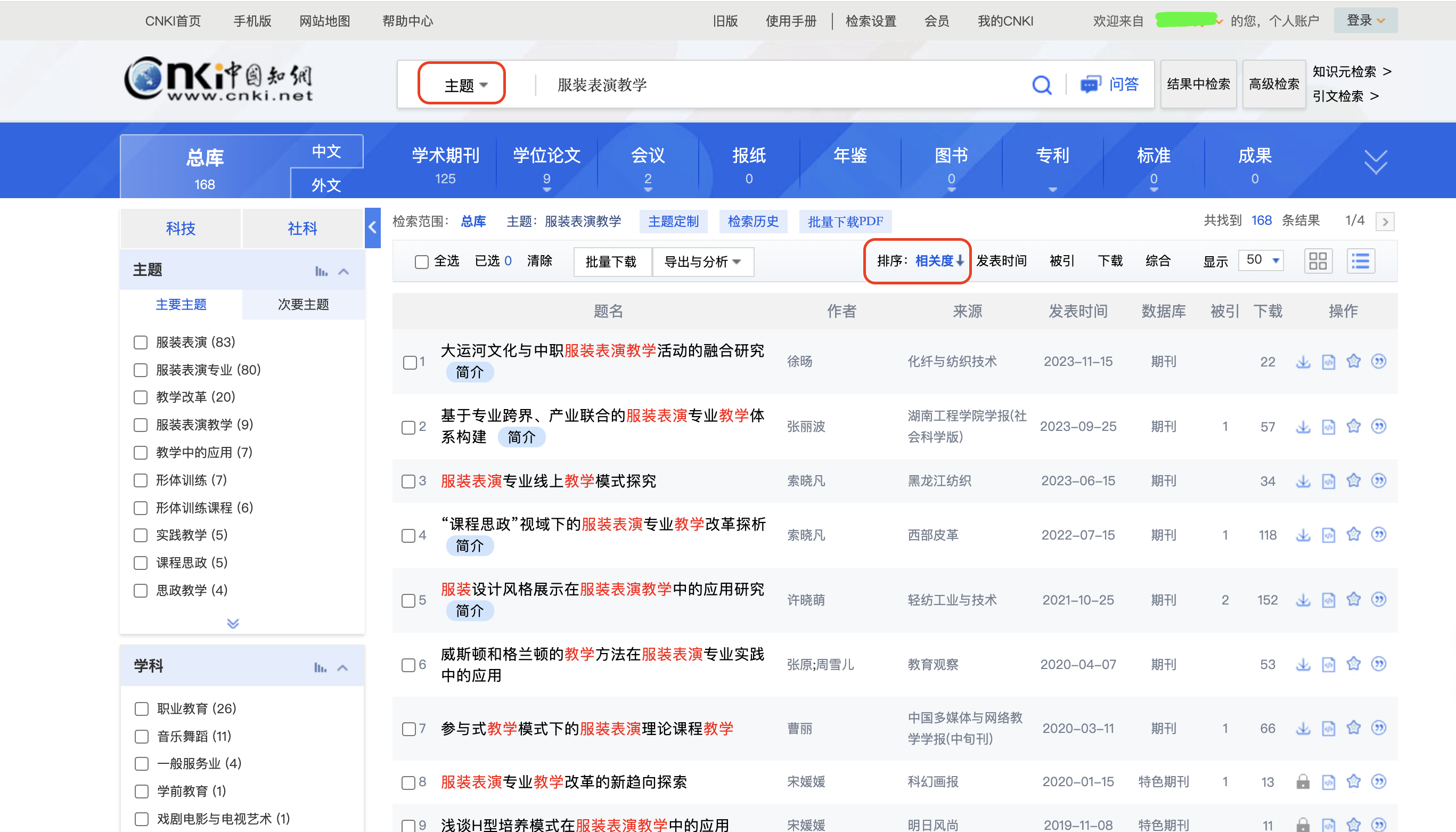The width and height of the screenshot is (1456, 832).
Task: Download row 3 索晓凡 article
Action: point(1303,480)
